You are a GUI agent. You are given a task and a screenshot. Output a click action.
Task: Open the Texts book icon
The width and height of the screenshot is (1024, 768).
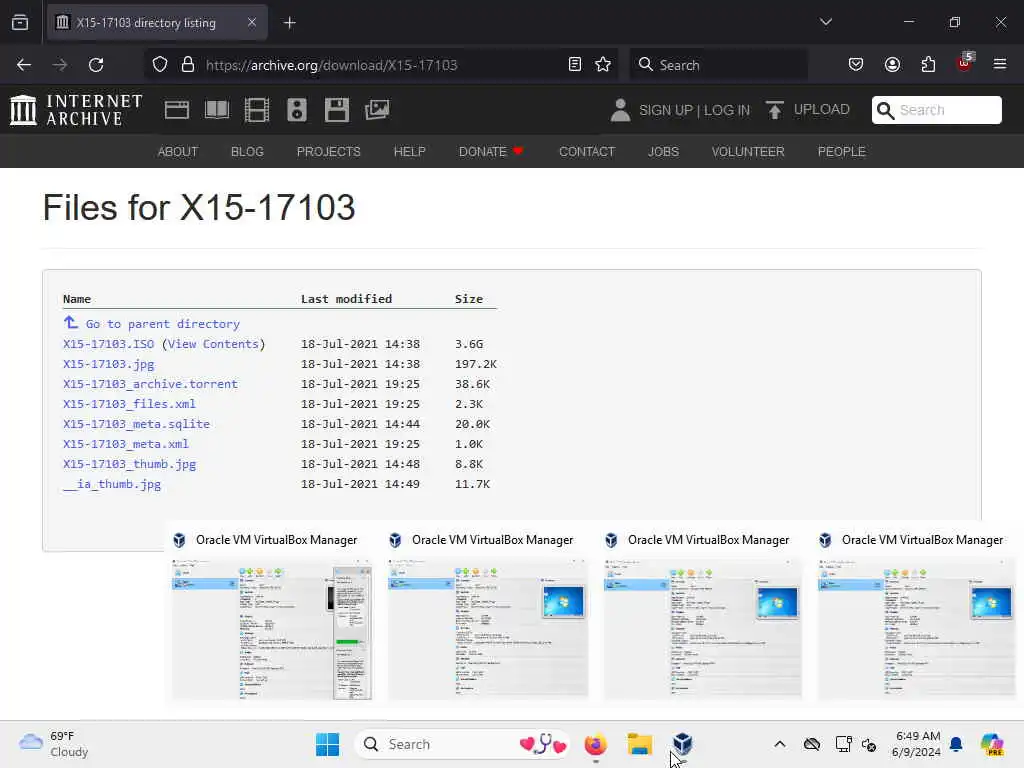(217, 110)
